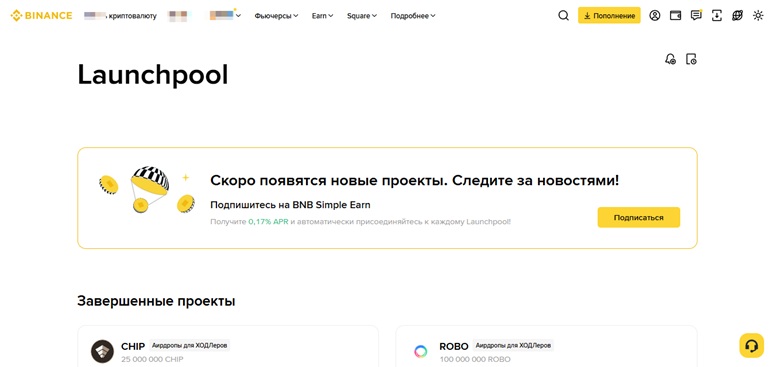Click the Подписаться button

(x=639, y=217)
